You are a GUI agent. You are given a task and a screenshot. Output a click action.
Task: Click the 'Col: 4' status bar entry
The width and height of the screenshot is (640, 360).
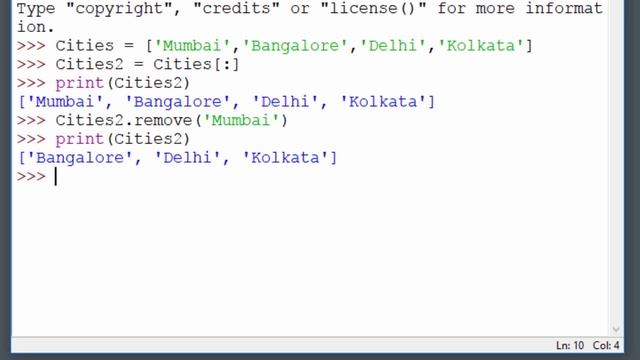click(x=606, y=346)
